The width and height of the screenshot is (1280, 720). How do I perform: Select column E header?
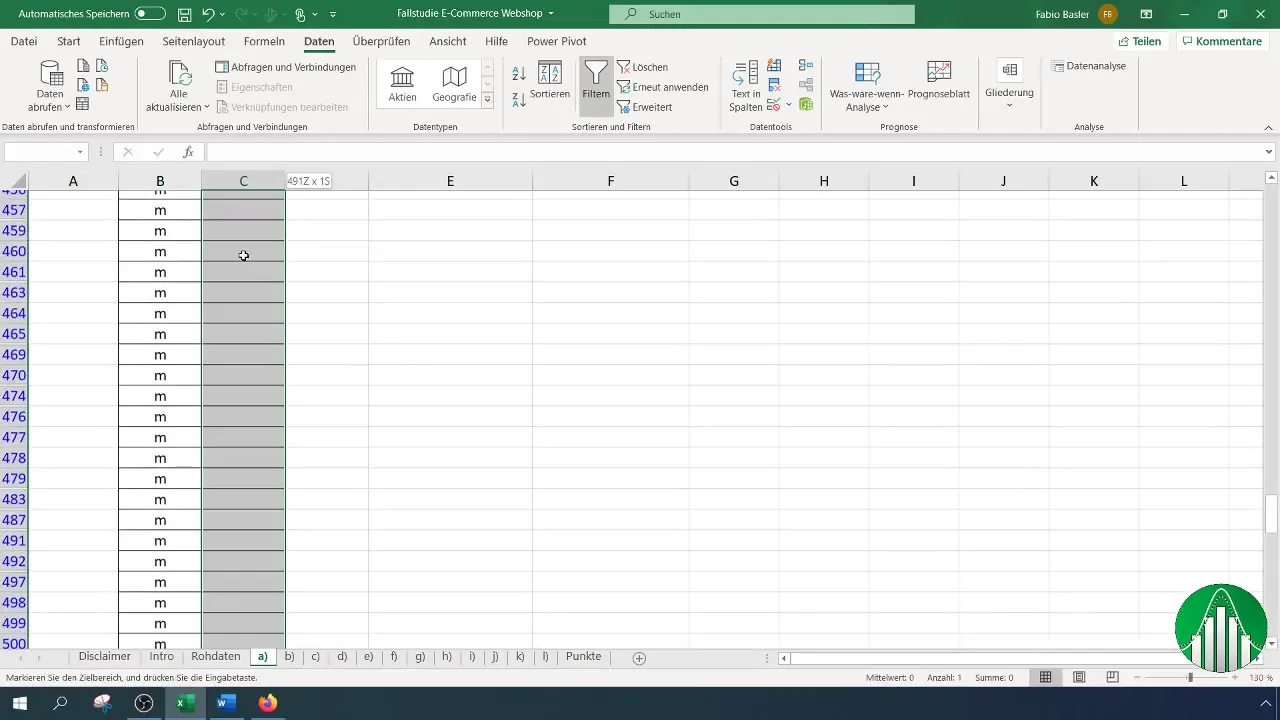[x=450, y=181]
